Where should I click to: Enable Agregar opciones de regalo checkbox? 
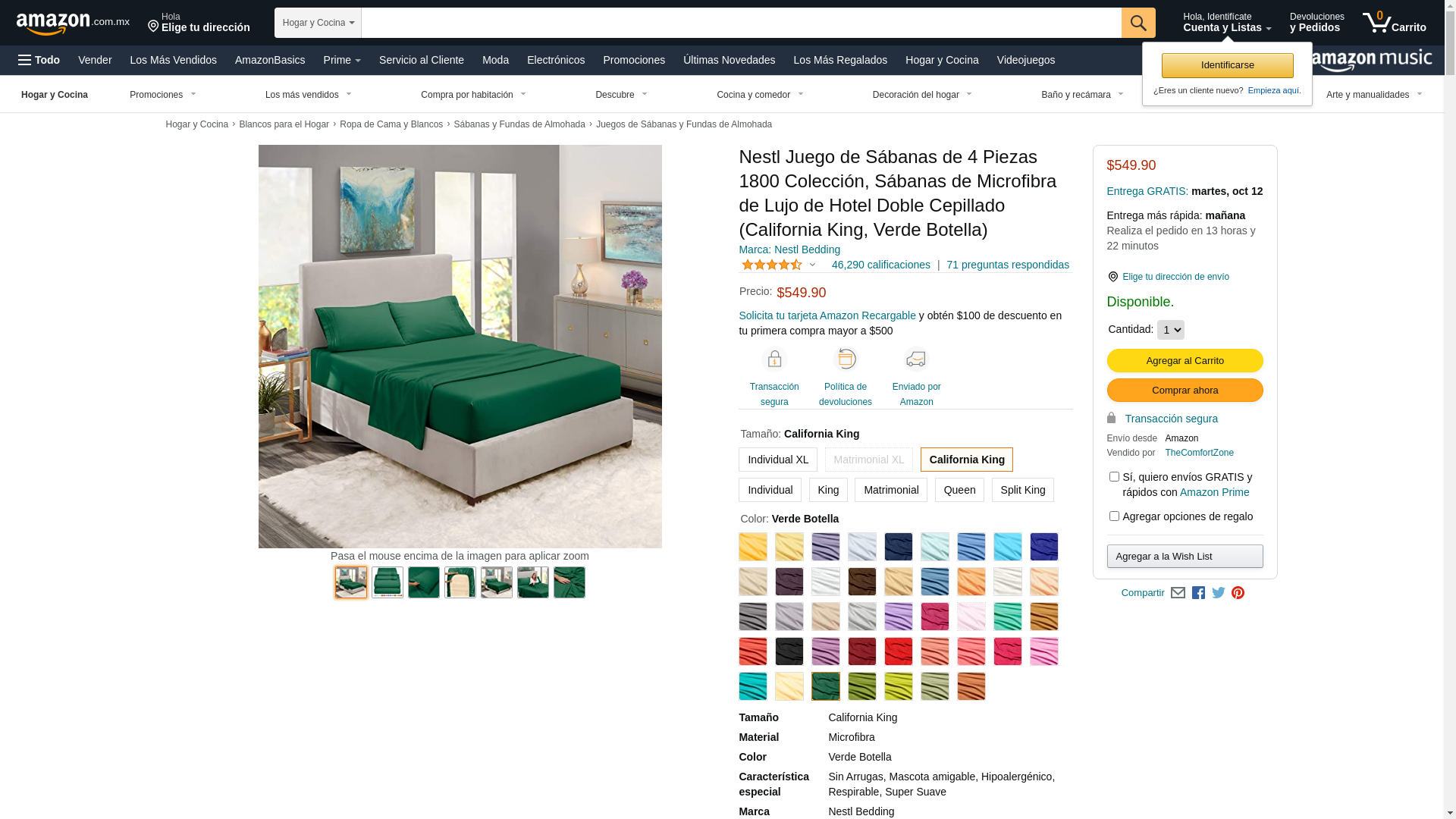[x=1113, y=516]
